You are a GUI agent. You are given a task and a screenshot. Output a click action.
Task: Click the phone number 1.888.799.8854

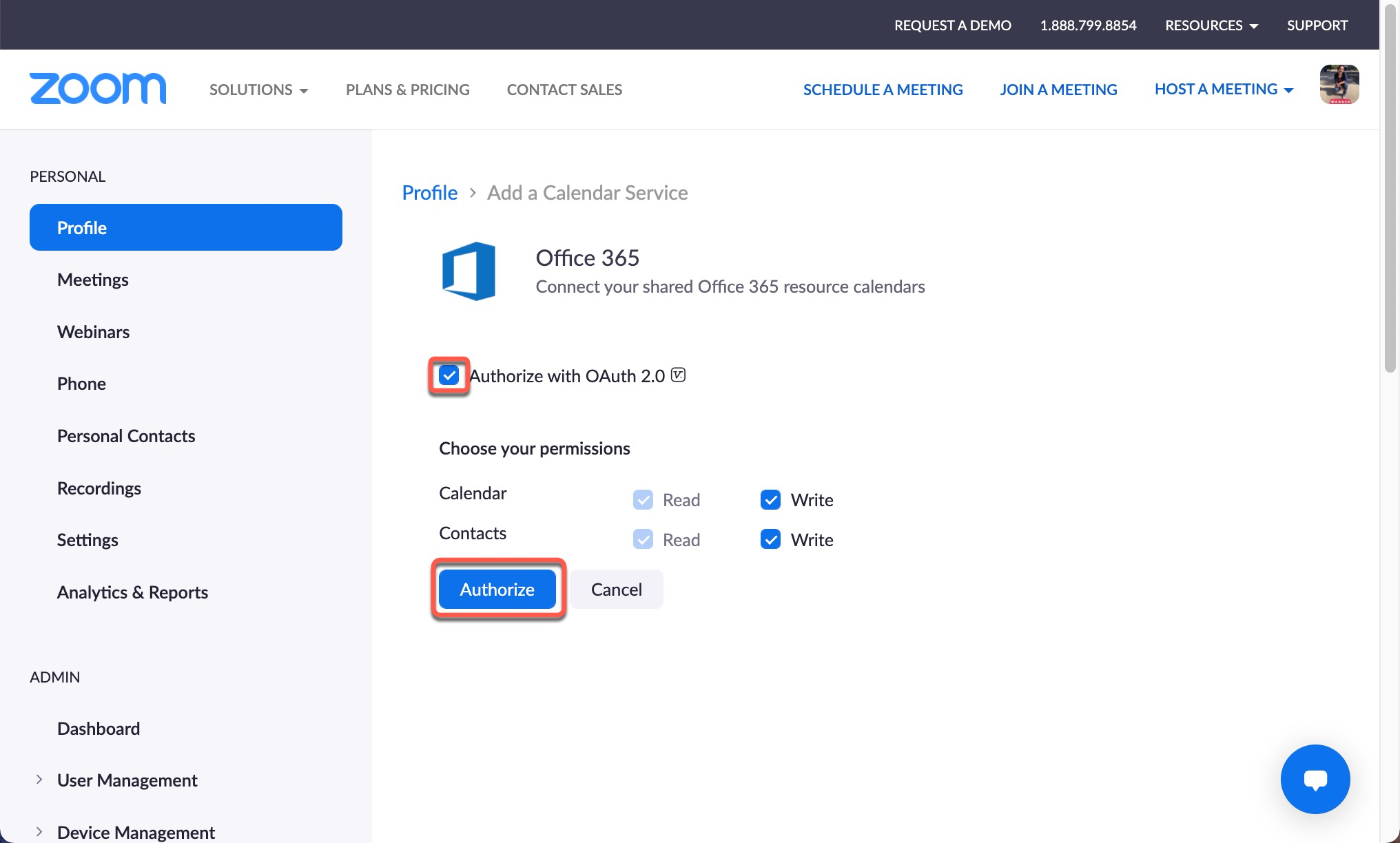pyautogui.click(x=1088, y=25)
